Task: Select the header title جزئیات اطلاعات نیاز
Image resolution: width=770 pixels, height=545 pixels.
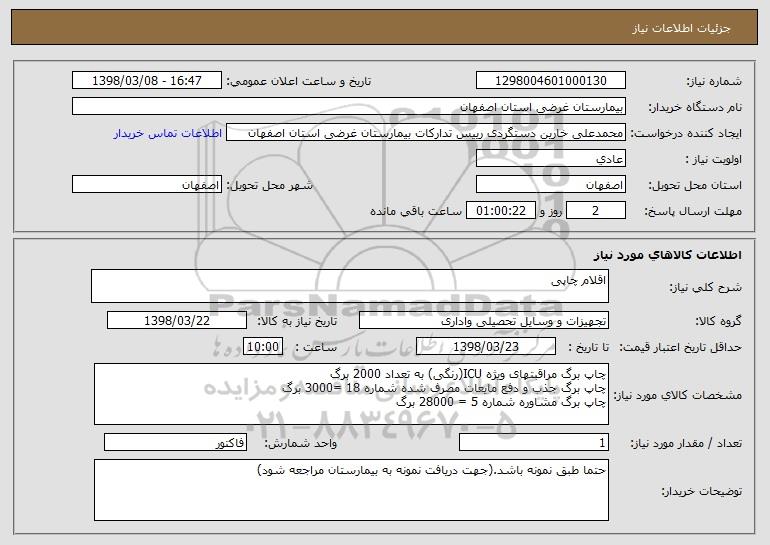Action: click(x=681, y=28)
